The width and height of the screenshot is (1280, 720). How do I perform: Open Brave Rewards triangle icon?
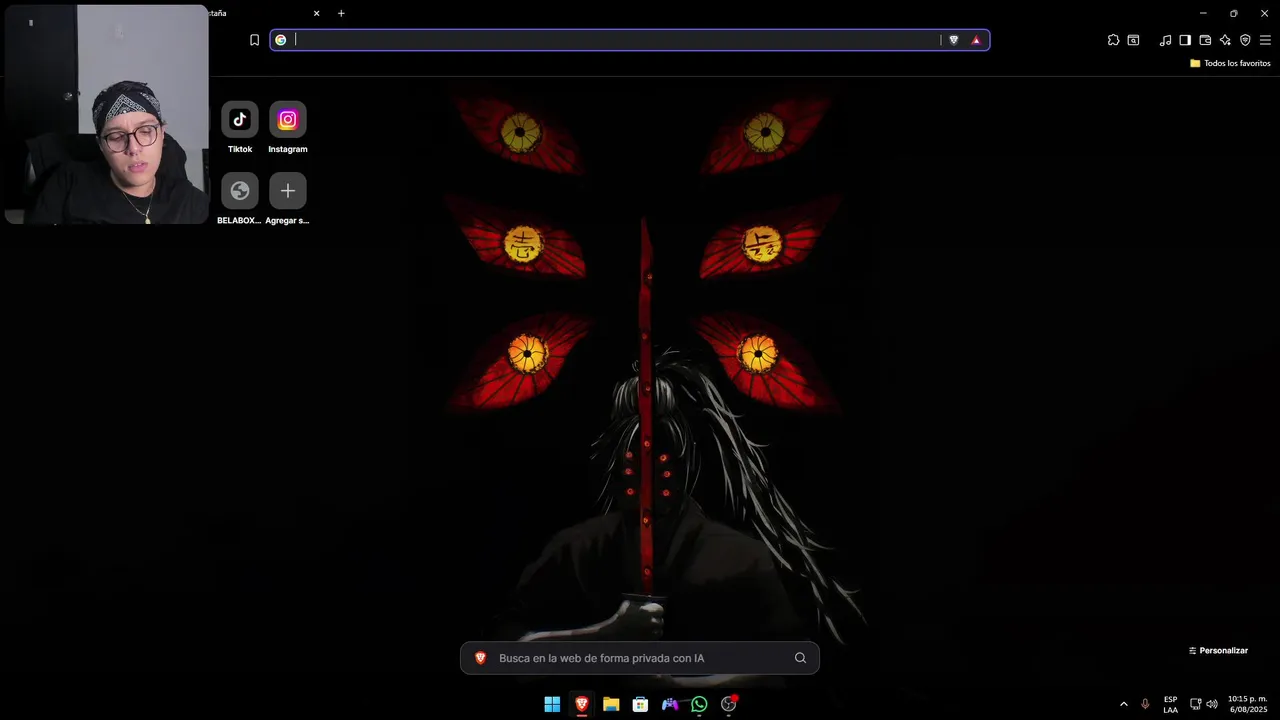976,40
